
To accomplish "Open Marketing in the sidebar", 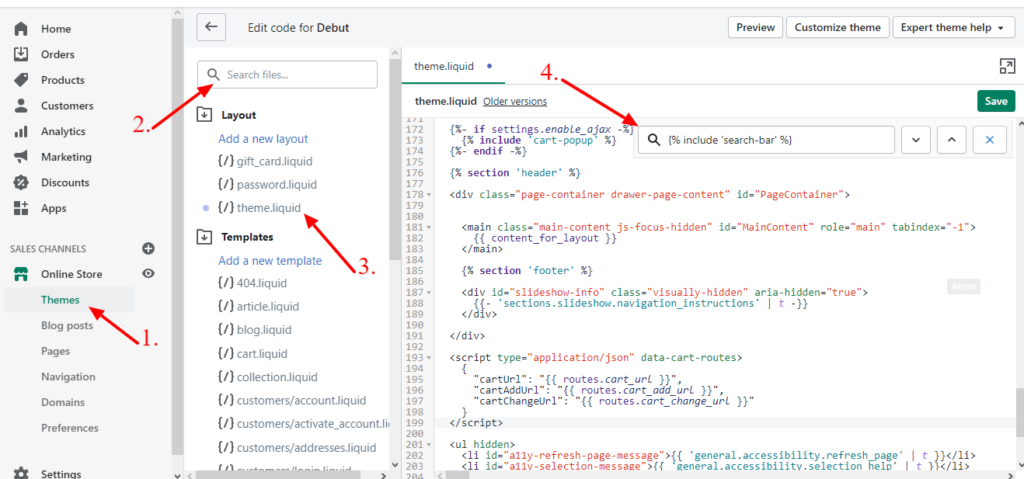I will (66, 157).
